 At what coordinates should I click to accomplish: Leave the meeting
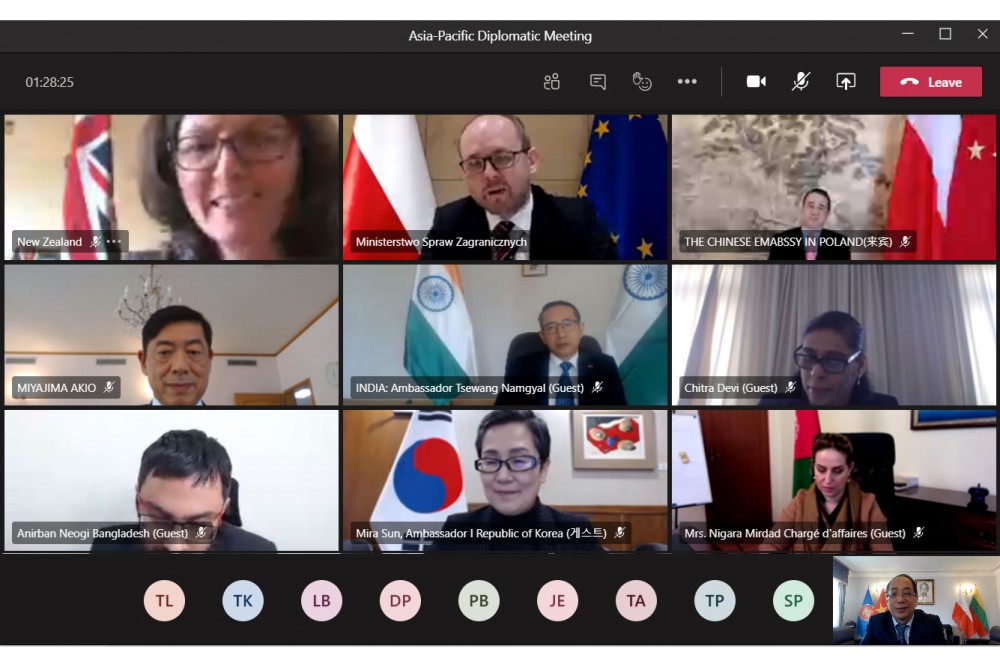(930, 82)
